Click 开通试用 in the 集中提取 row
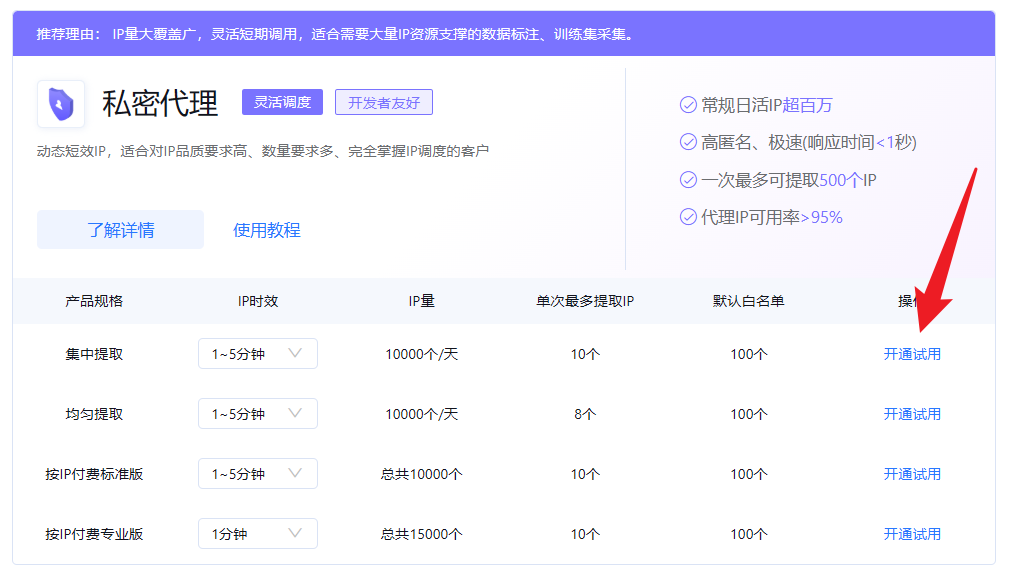The height and width of the screenshot is (576, 1010). pyautogui.click(x=913, y=353)
